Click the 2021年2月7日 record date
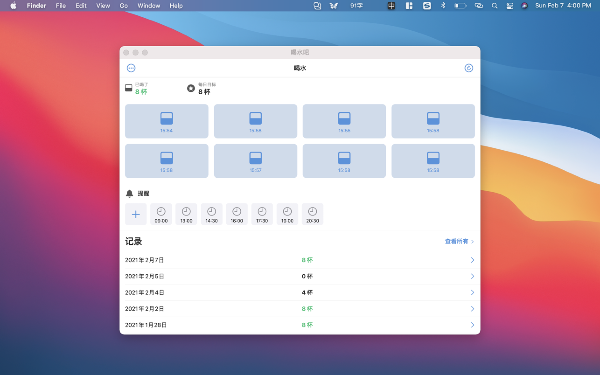Image resolution: width=600 pixels, height=375 pixels. tap(144, 260)
